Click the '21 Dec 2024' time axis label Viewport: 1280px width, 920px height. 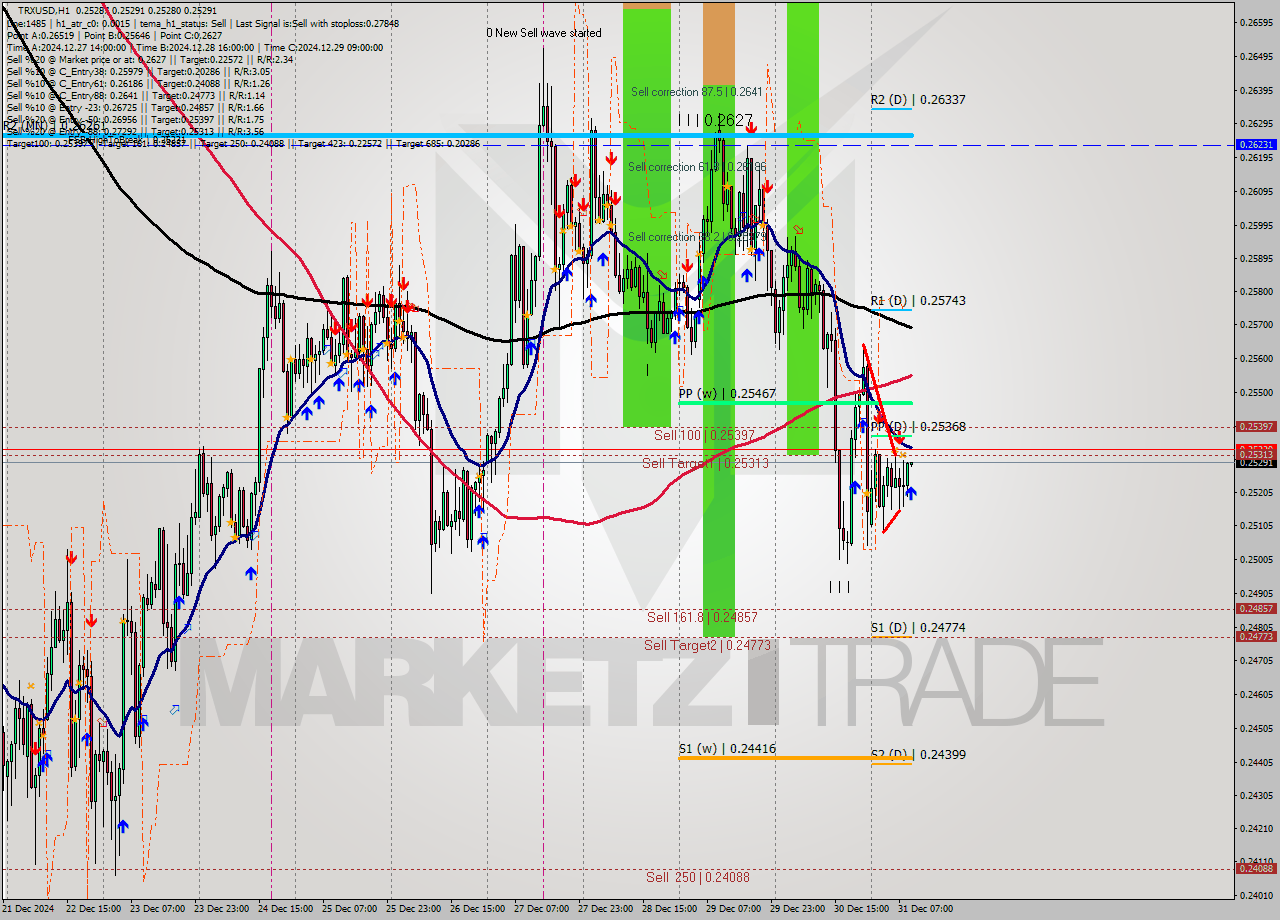point(28,909)
